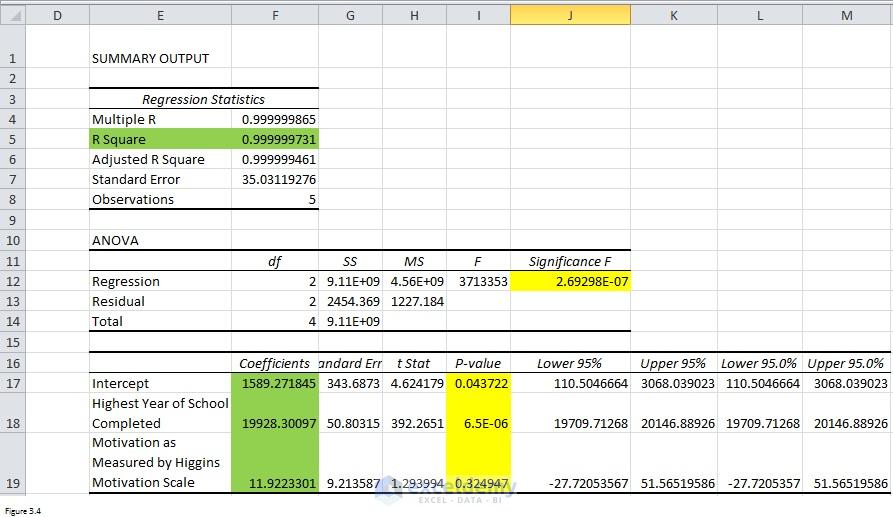Click the Significance F header cell
The image size is (893, 517).
click(x=571, y=261)
